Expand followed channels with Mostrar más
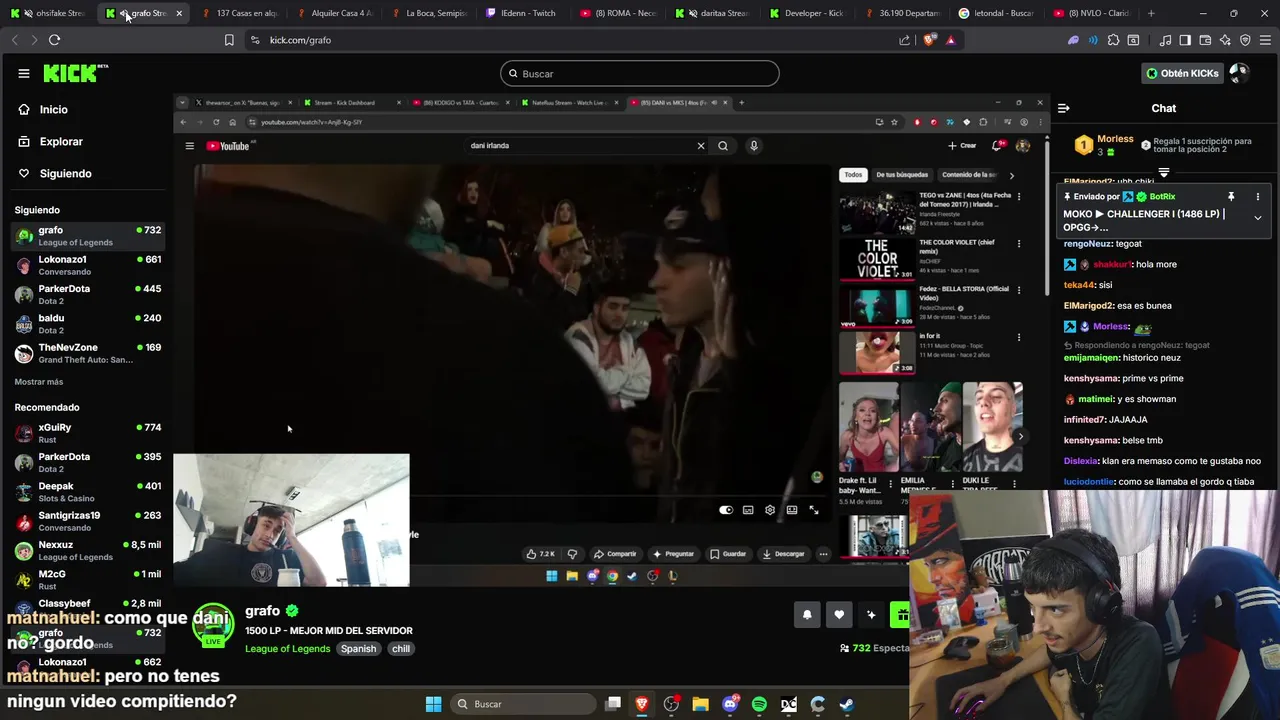Image resolution: width=1280 pixels, height=720 pixels. [39, 382]
